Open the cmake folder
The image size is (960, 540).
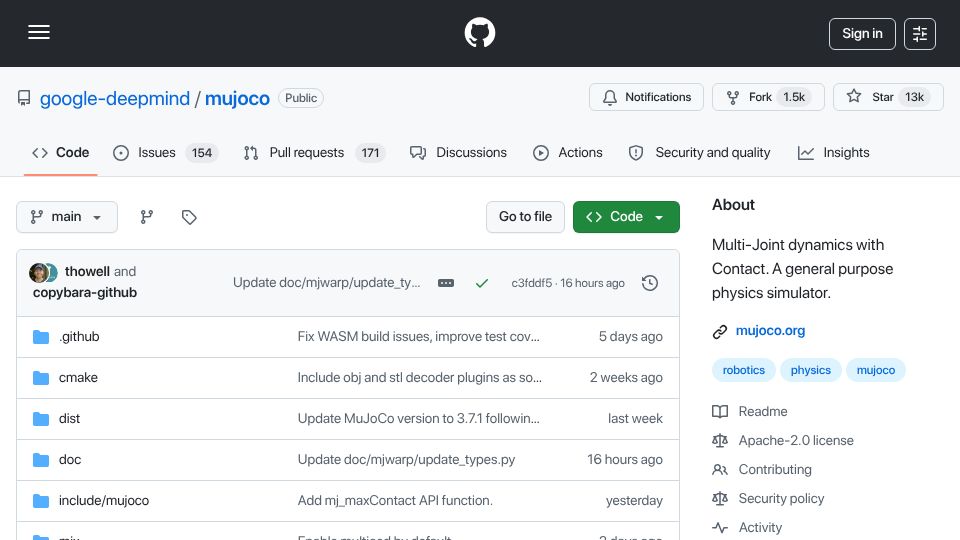[78, 378]
